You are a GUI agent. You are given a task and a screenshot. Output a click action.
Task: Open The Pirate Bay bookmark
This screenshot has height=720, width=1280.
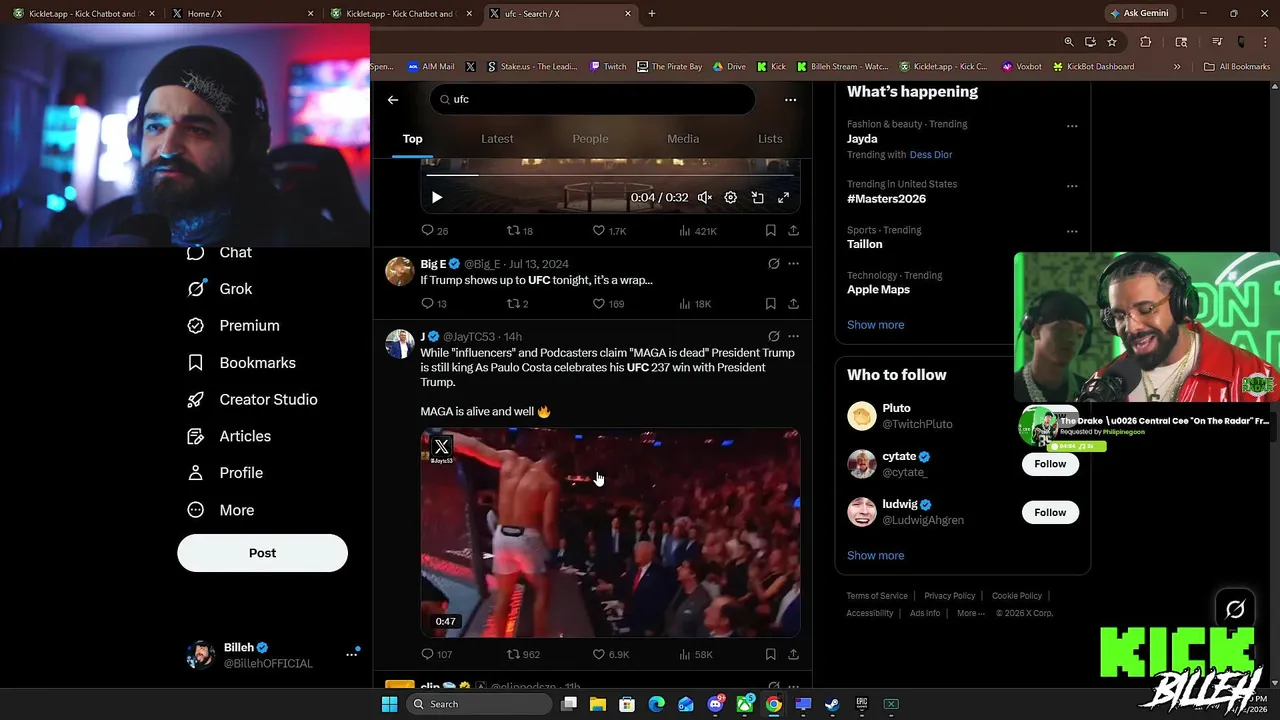[x=669, y=67]
